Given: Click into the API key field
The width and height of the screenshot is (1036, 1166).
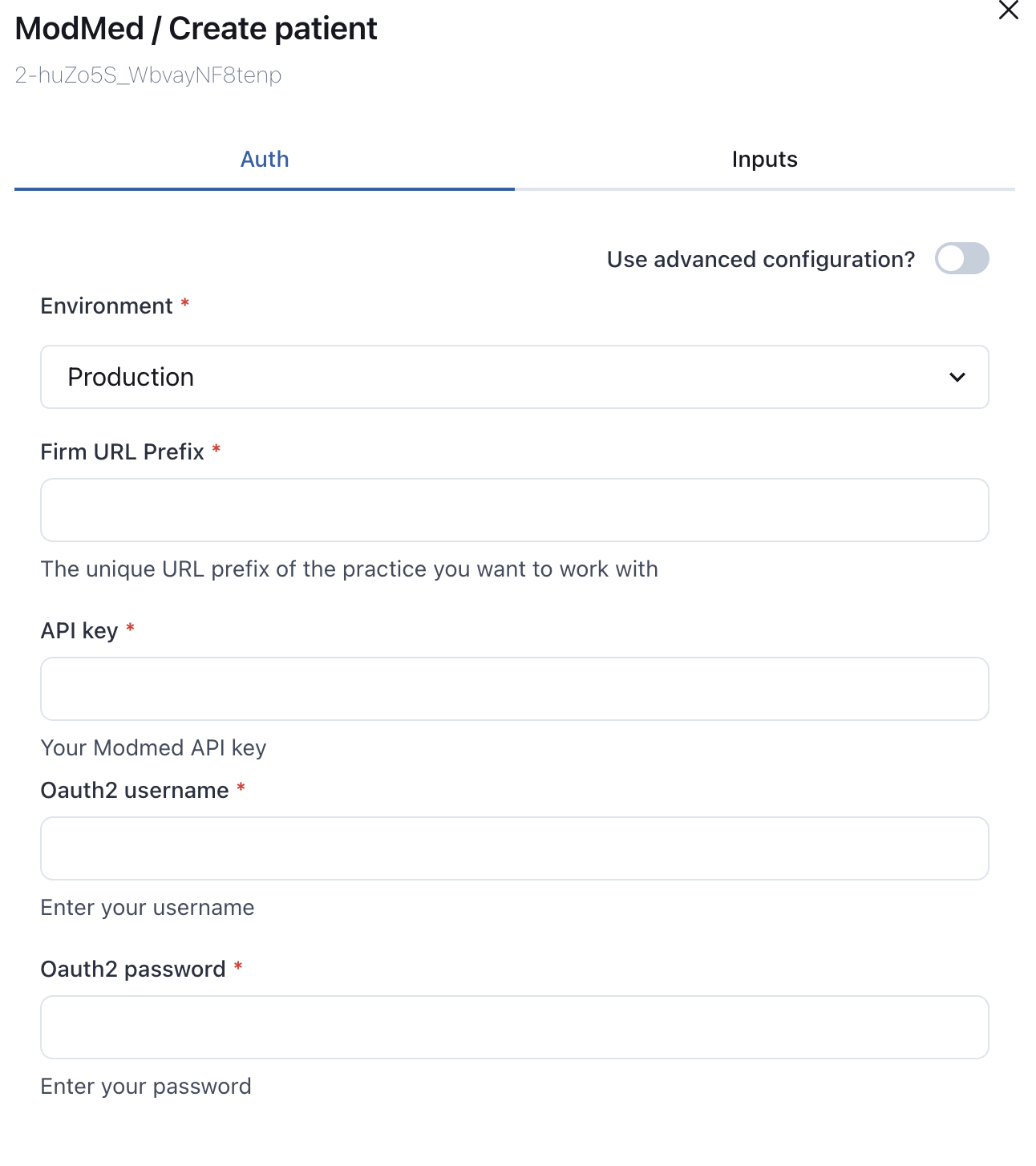Looking at the screenshot, I should (x=515, y=689).
